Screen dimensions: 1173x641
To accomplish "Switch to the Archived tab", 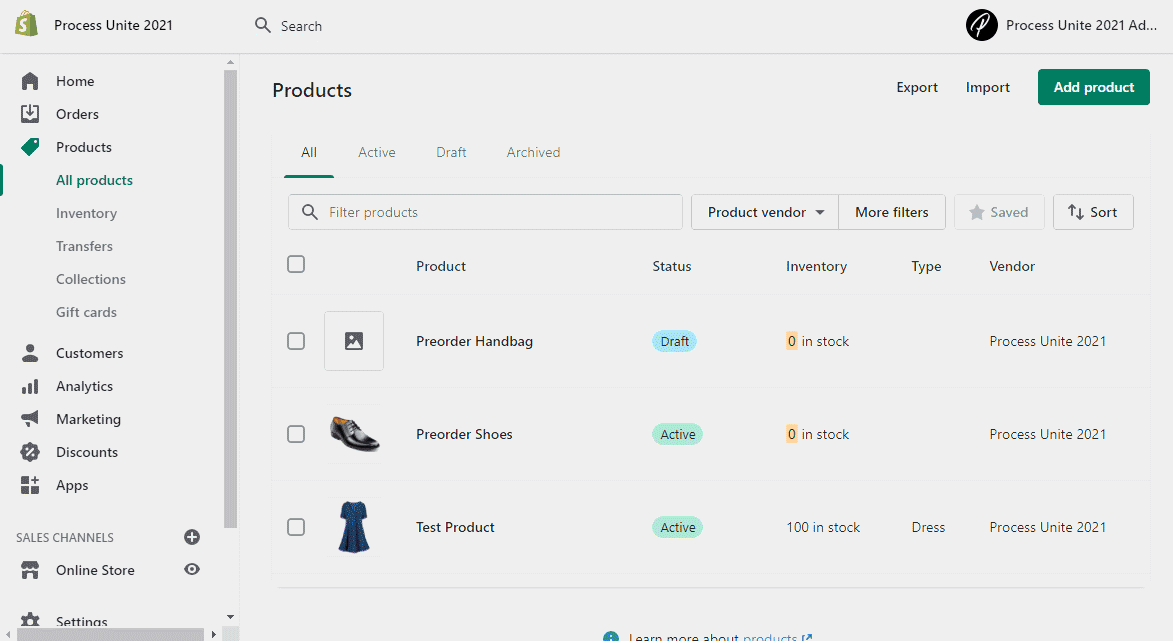I will tap(533, 153).
